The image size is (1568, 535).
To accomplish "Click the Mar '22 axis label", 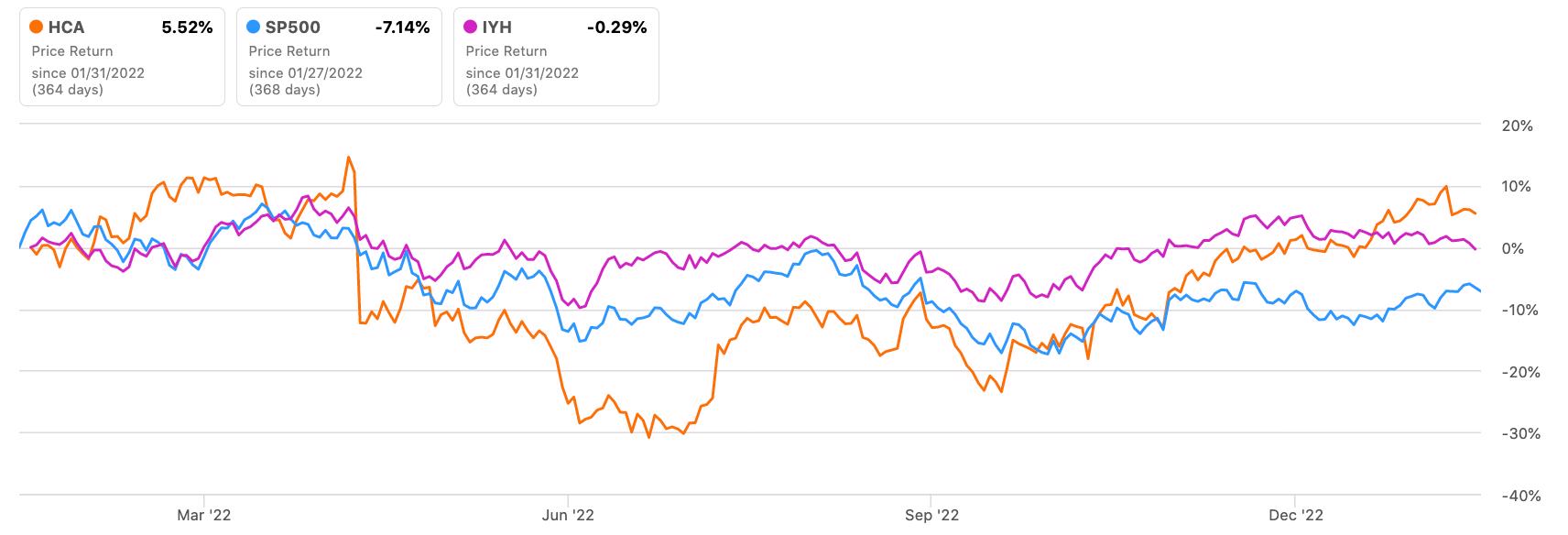I will coord(203,515).
